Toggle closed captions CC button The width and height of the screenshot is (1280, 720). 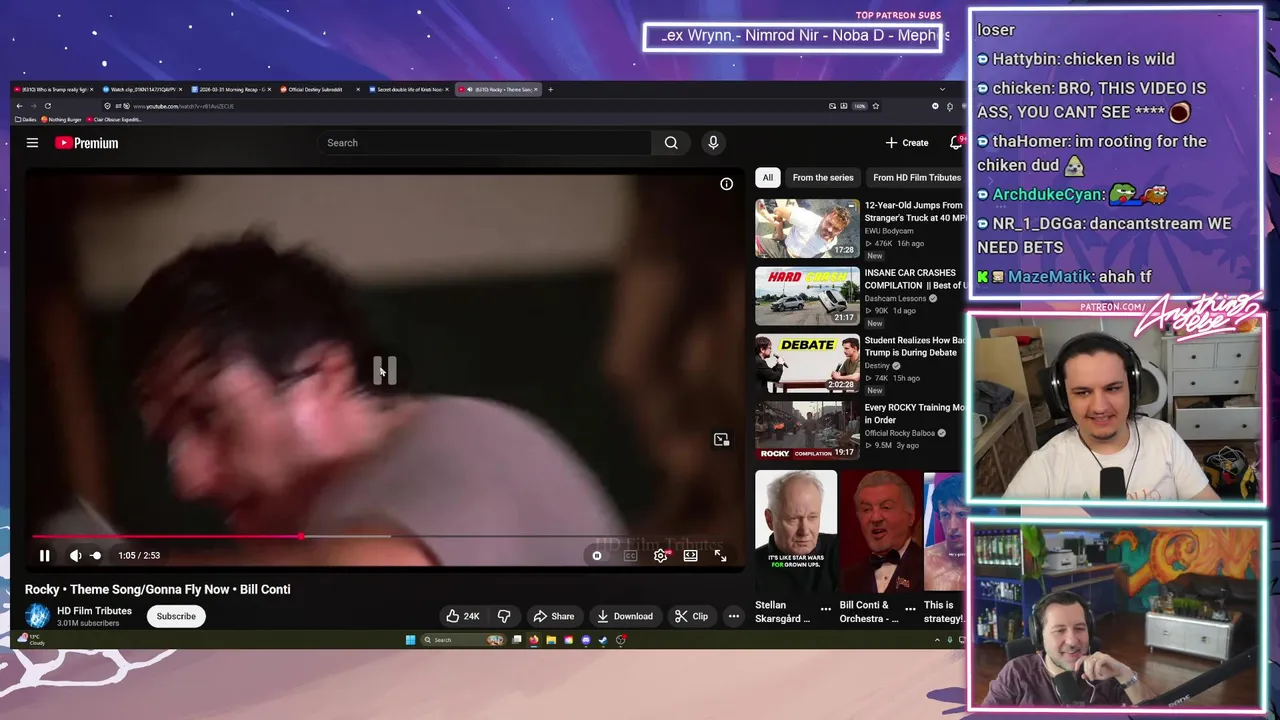click(x=630, y=556)
